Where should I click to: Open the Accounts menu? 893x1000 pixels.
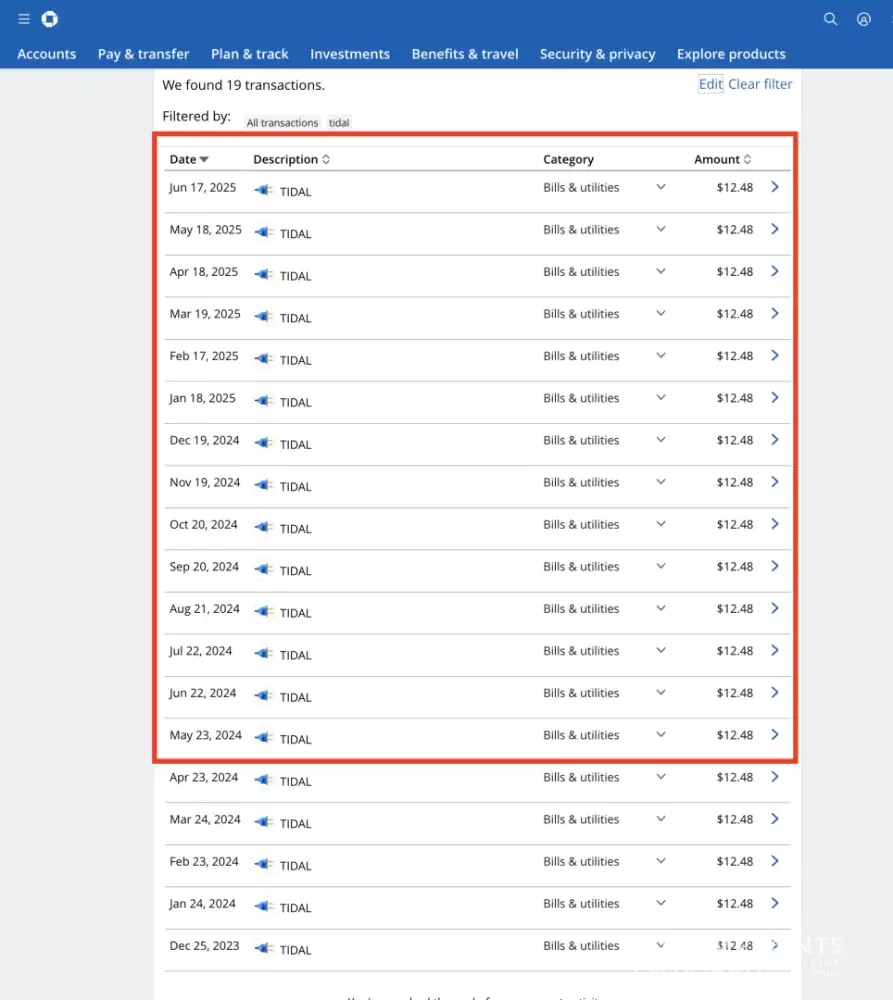tap(47, 54)
